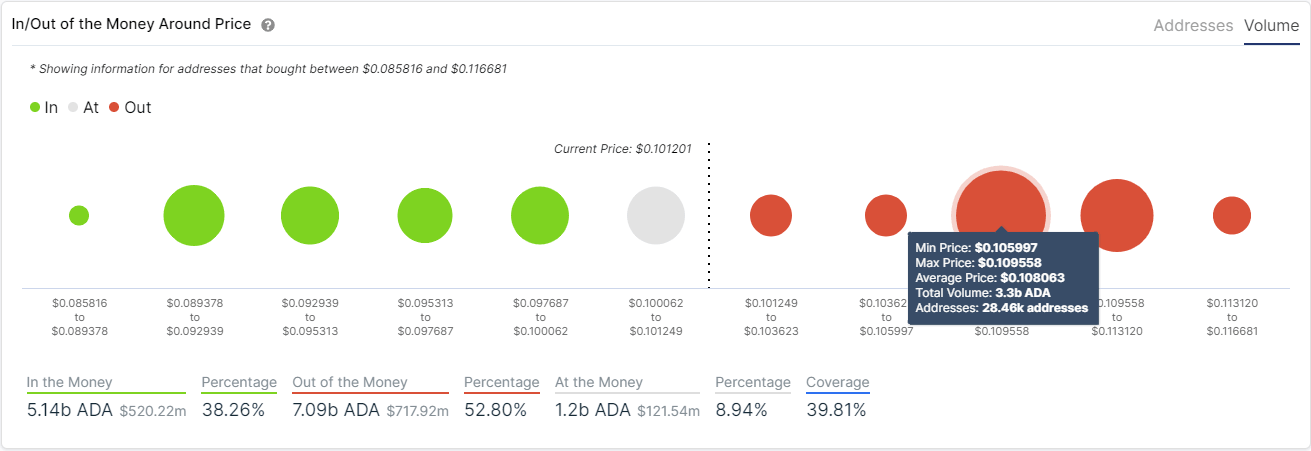1311x451 pixels.
Task: Click the help question mark icon
Action: point(268,25)
